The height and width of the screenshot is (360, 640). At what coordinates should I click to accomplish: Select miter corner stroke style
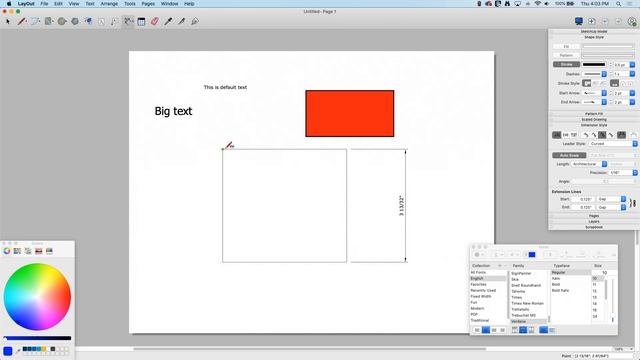pyautogui.click(x=587, y=83)
